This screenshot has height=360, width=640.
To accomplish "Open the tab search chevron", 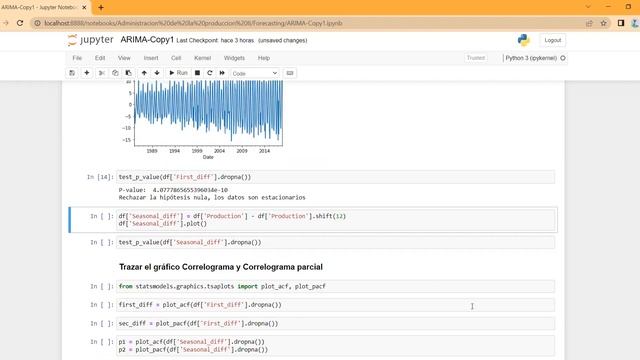I will [x=588, y=7].
